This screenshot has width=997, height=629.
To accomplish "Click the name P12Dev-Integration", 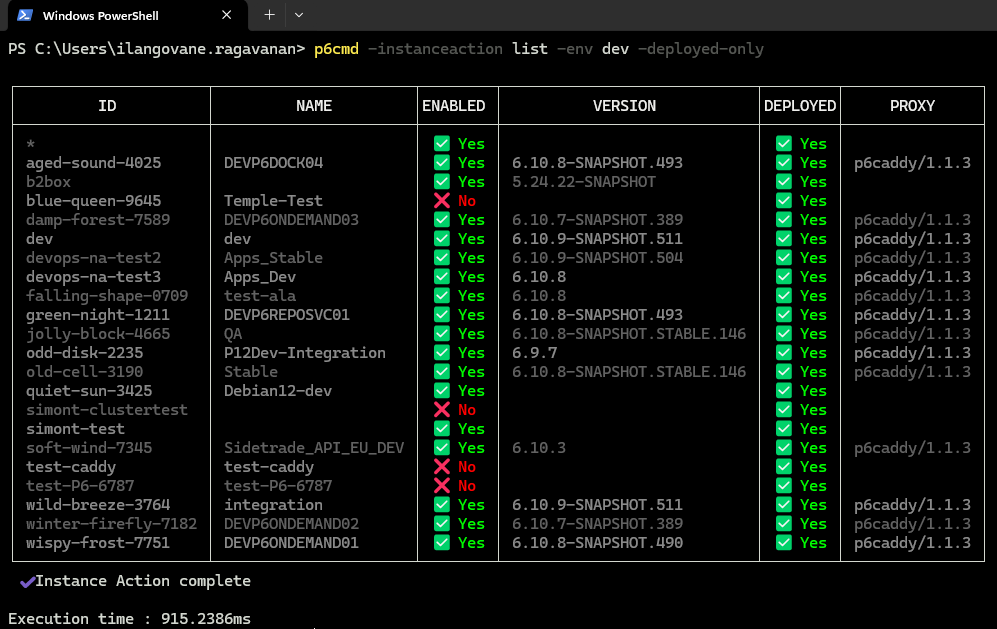I will pos(305,353).
